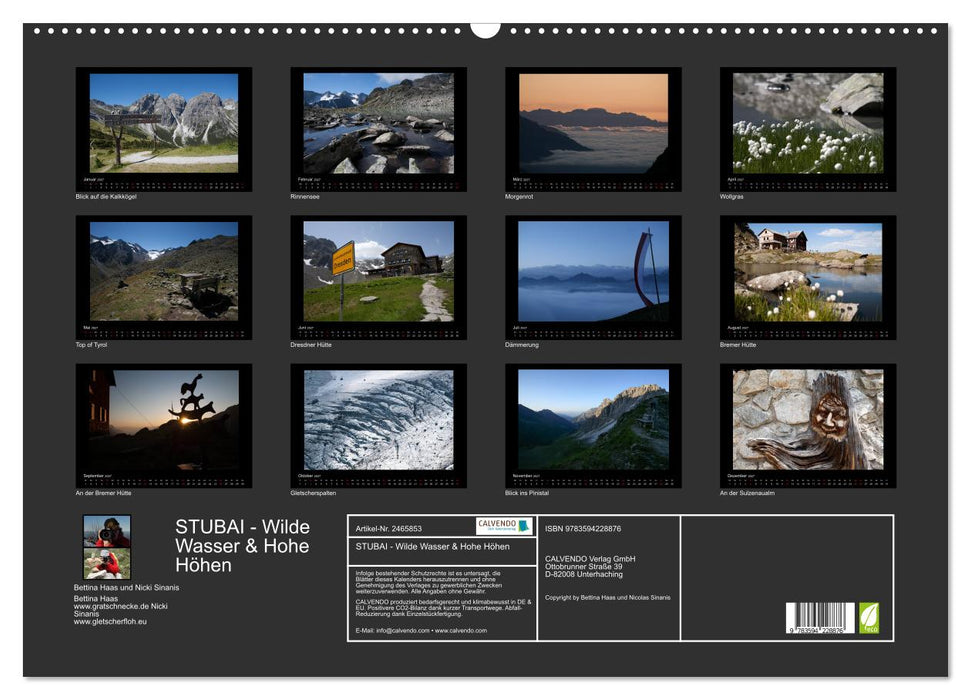
Task: Click the Dämmerung dusk photo
Action: coord(593,278)
